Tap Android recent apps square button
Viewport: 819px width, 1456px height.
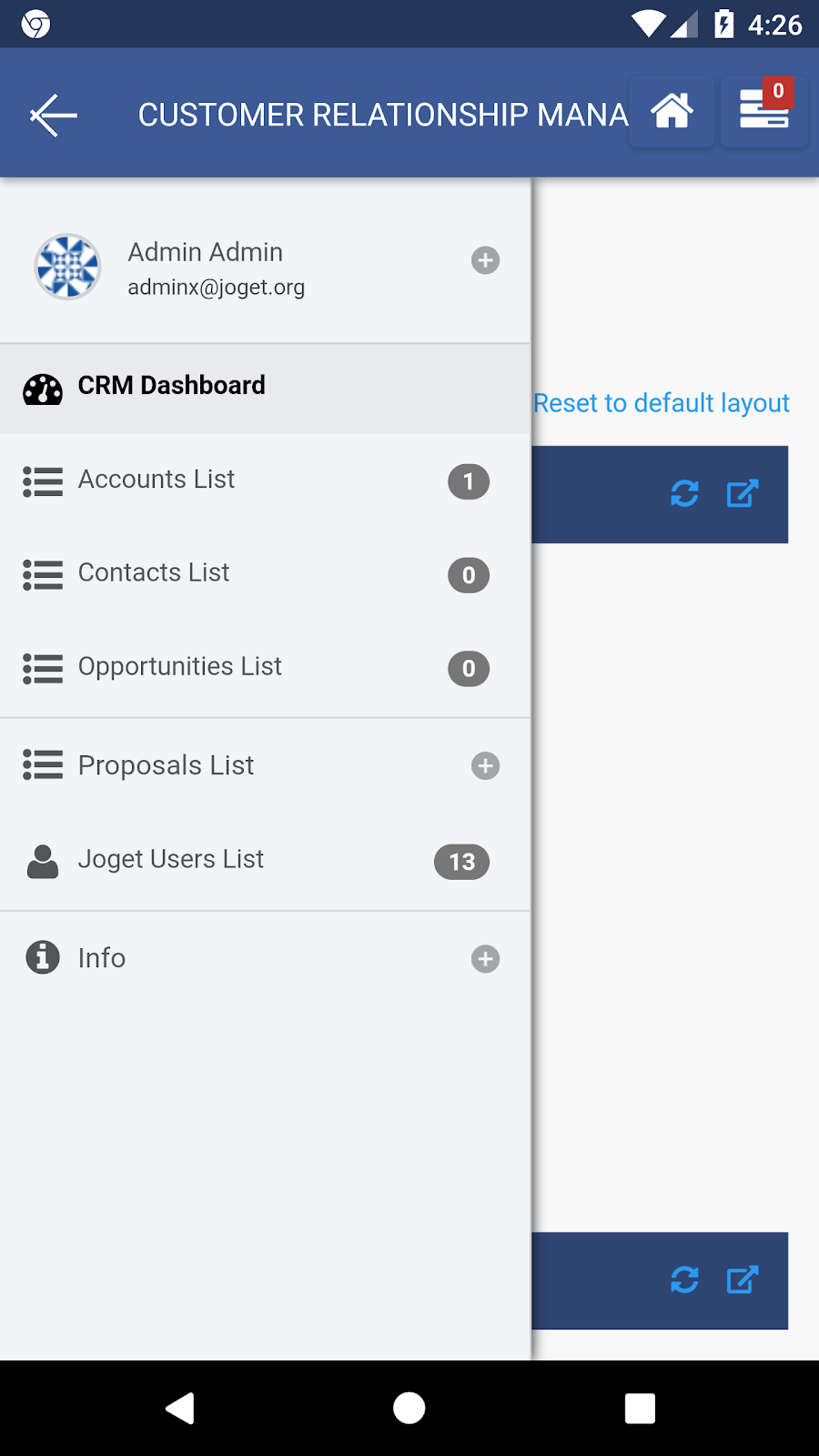(640, 1408)
